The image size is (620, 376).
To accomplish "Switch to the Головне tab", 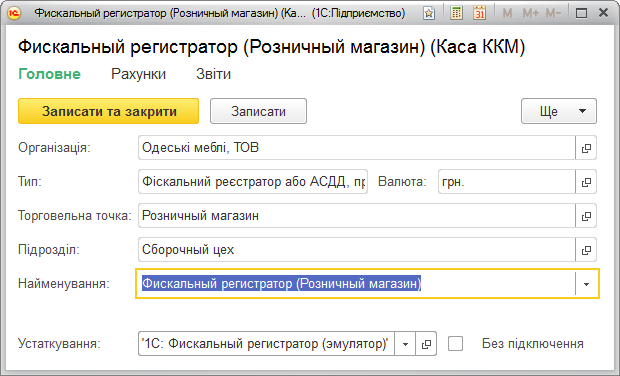I will tap(49, 74).
